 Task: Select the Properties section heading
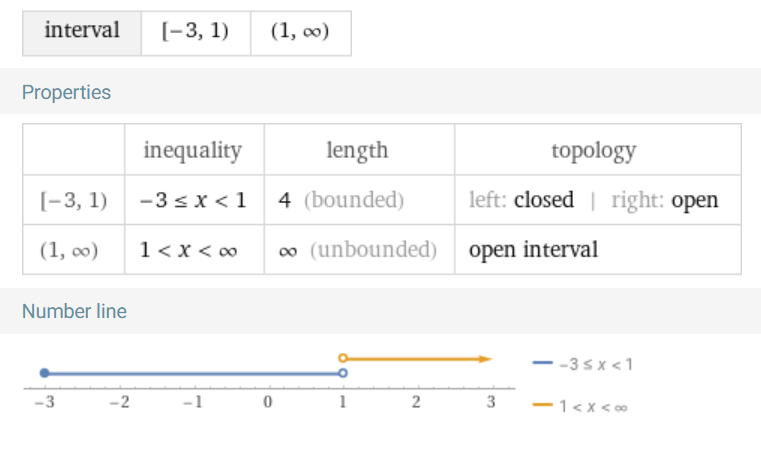66,93
